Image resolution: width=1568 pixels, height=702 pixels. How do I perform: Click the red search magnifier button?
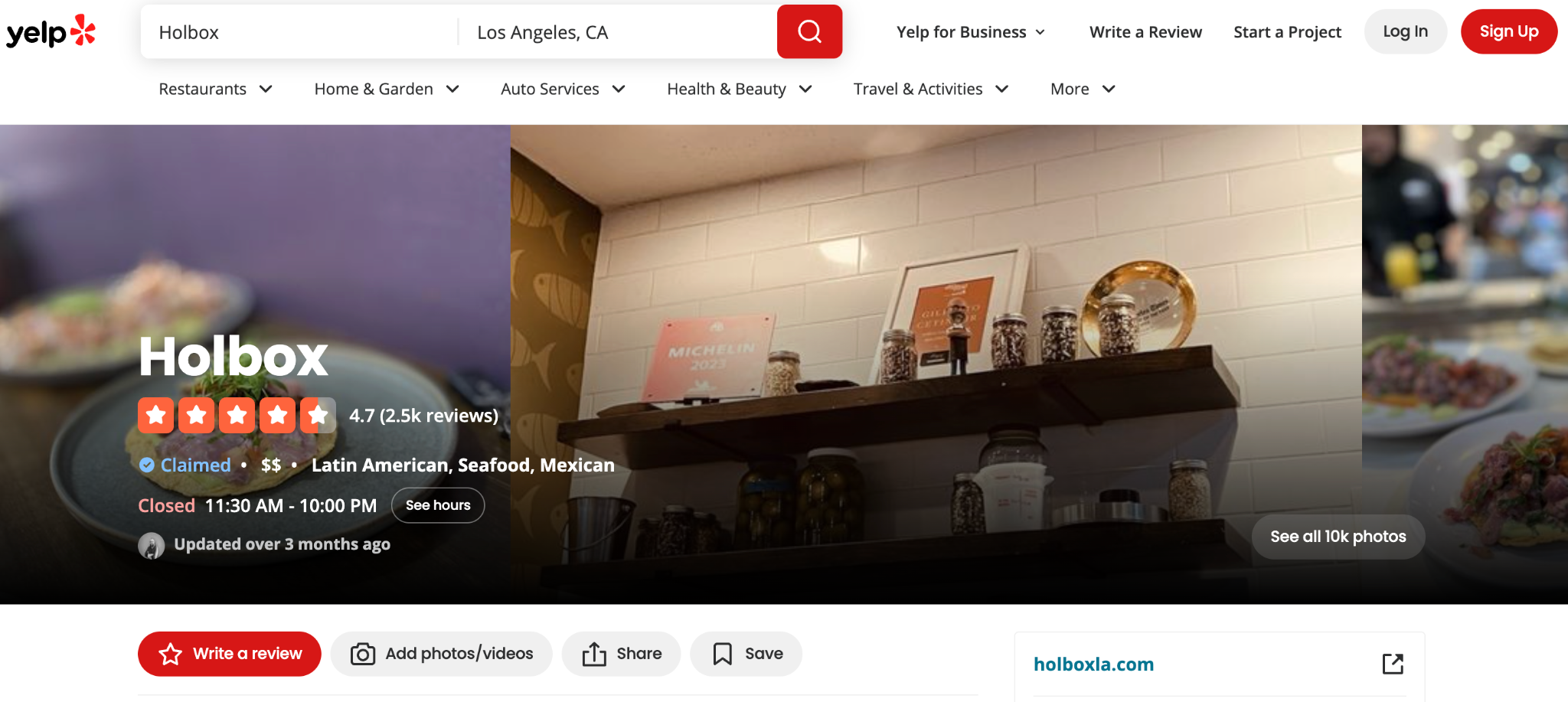click(809, 31)
